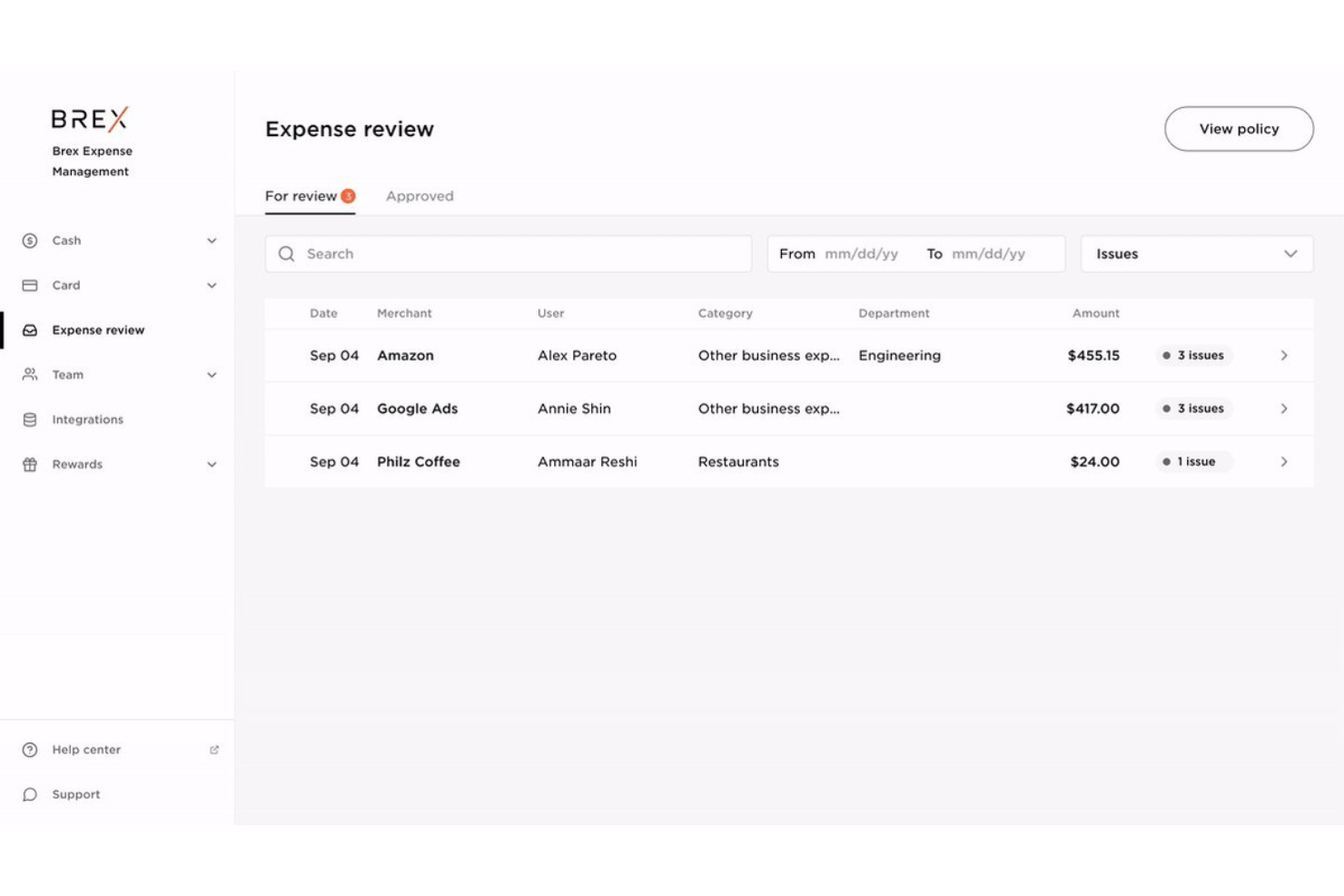The width and height of the screenshot is (1344, 896).
Task: Open the Issues filter dropdown
Action: coord(1197,254)
